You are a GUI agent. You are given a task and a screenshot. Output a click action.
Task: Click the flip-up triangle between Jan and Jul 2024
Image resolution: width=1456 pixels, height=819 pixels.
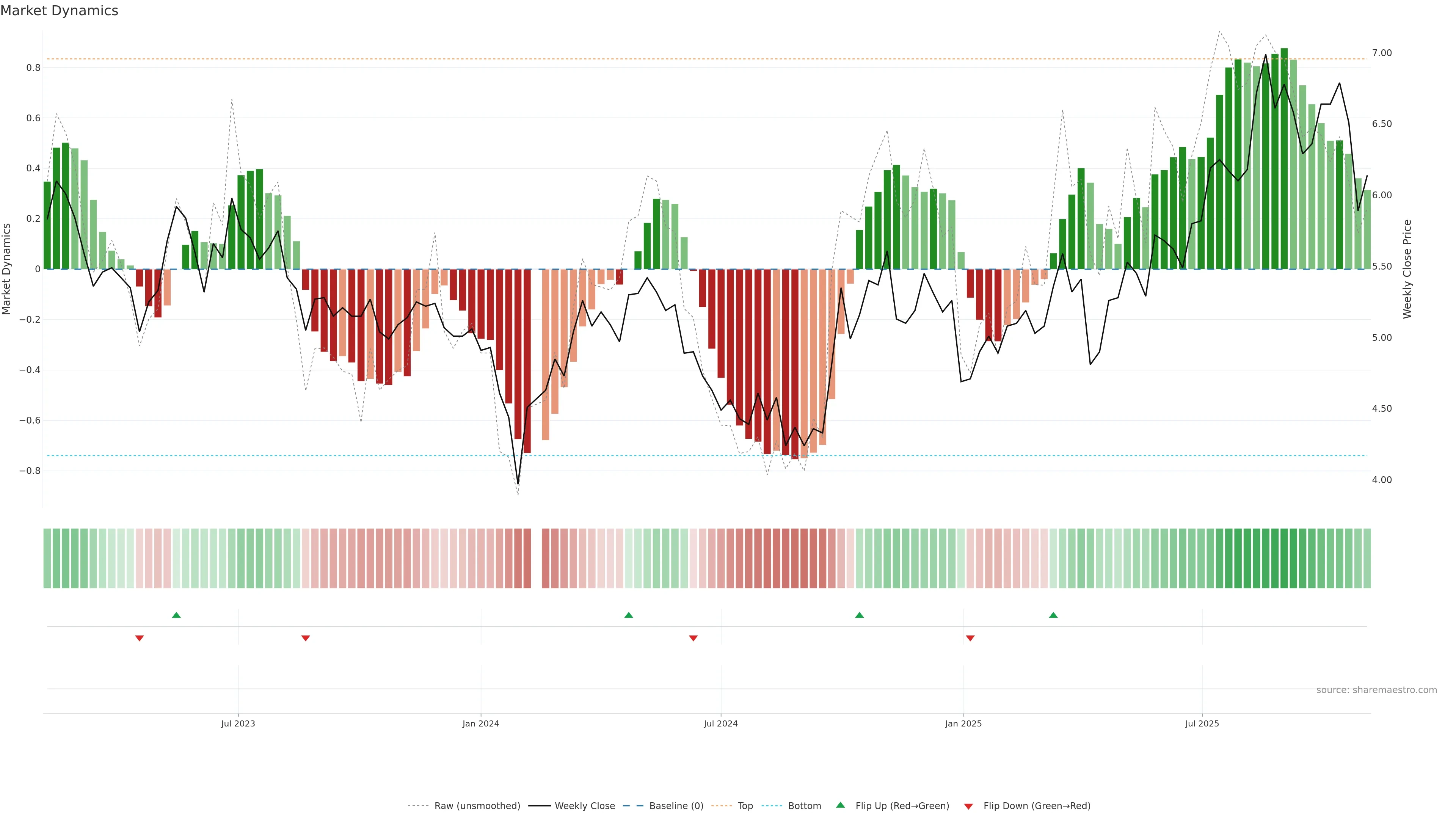pyautogui.click(x=629, y=615)
